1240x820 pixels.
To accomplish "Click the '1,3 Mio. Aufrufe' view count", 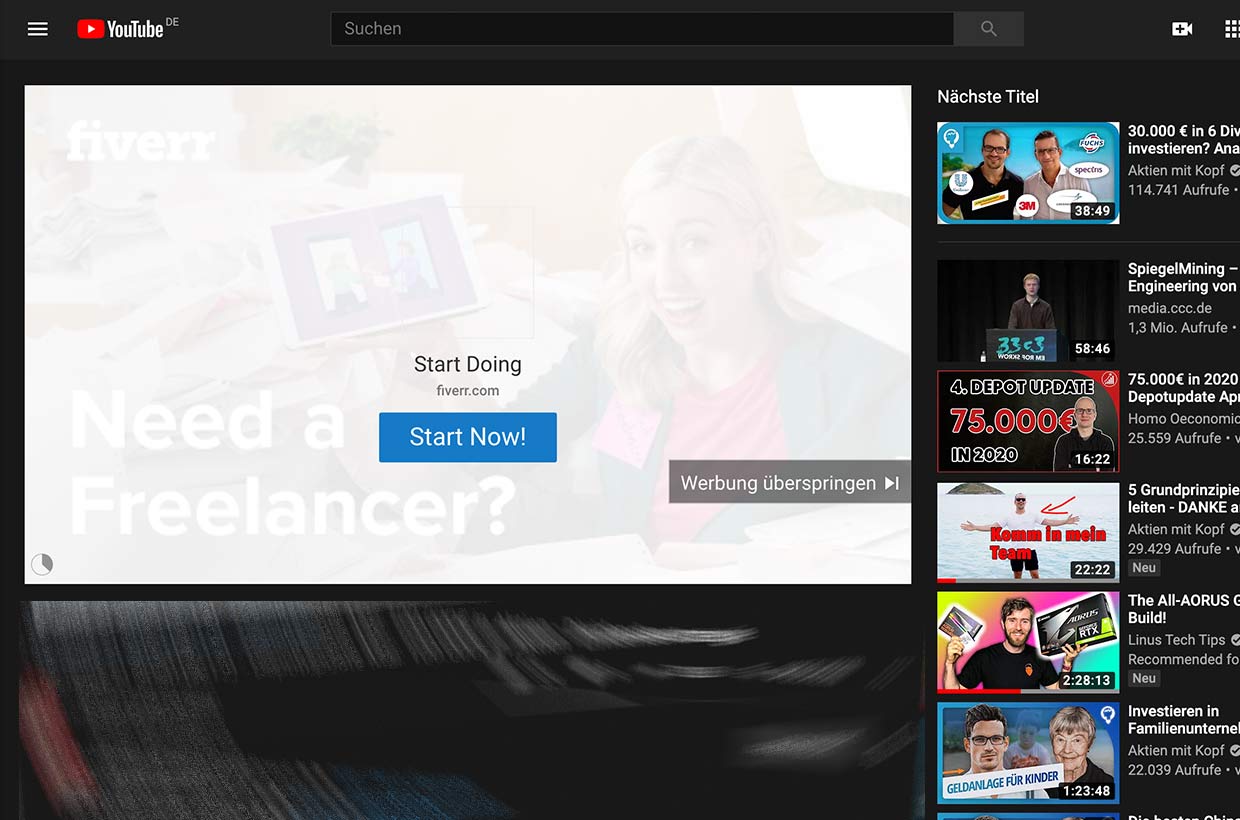I will pyautogui.click(x=1178, y=328).
